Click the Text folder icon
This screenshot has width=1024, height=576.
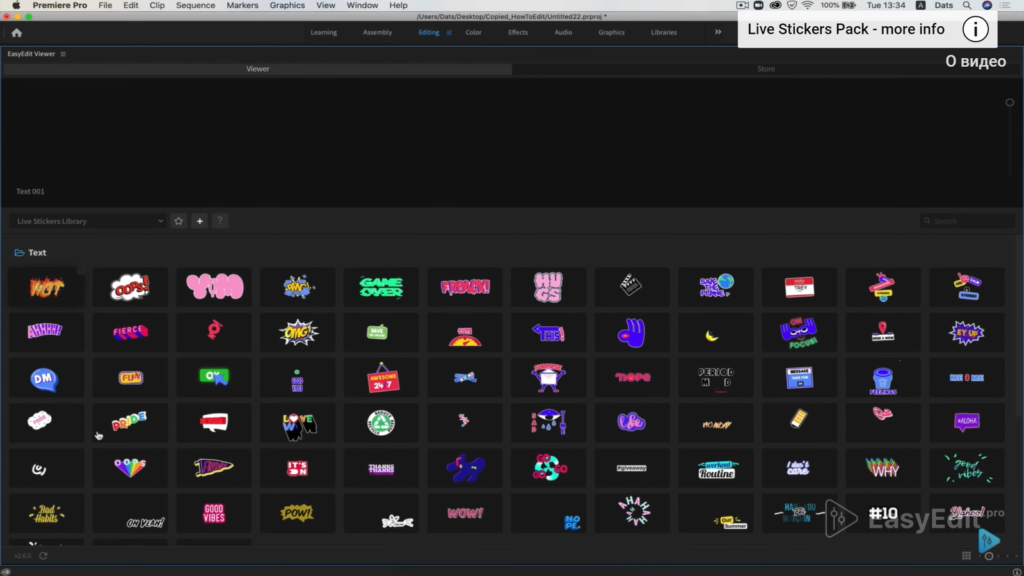coord(20,253)
